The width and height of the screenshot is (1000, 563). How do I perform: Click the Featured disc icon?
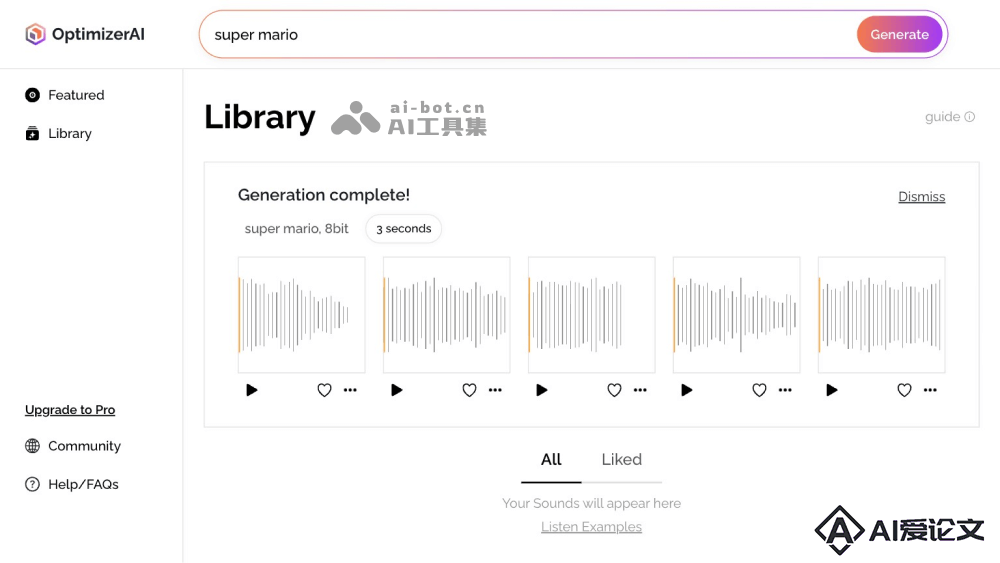pos(32,95)
